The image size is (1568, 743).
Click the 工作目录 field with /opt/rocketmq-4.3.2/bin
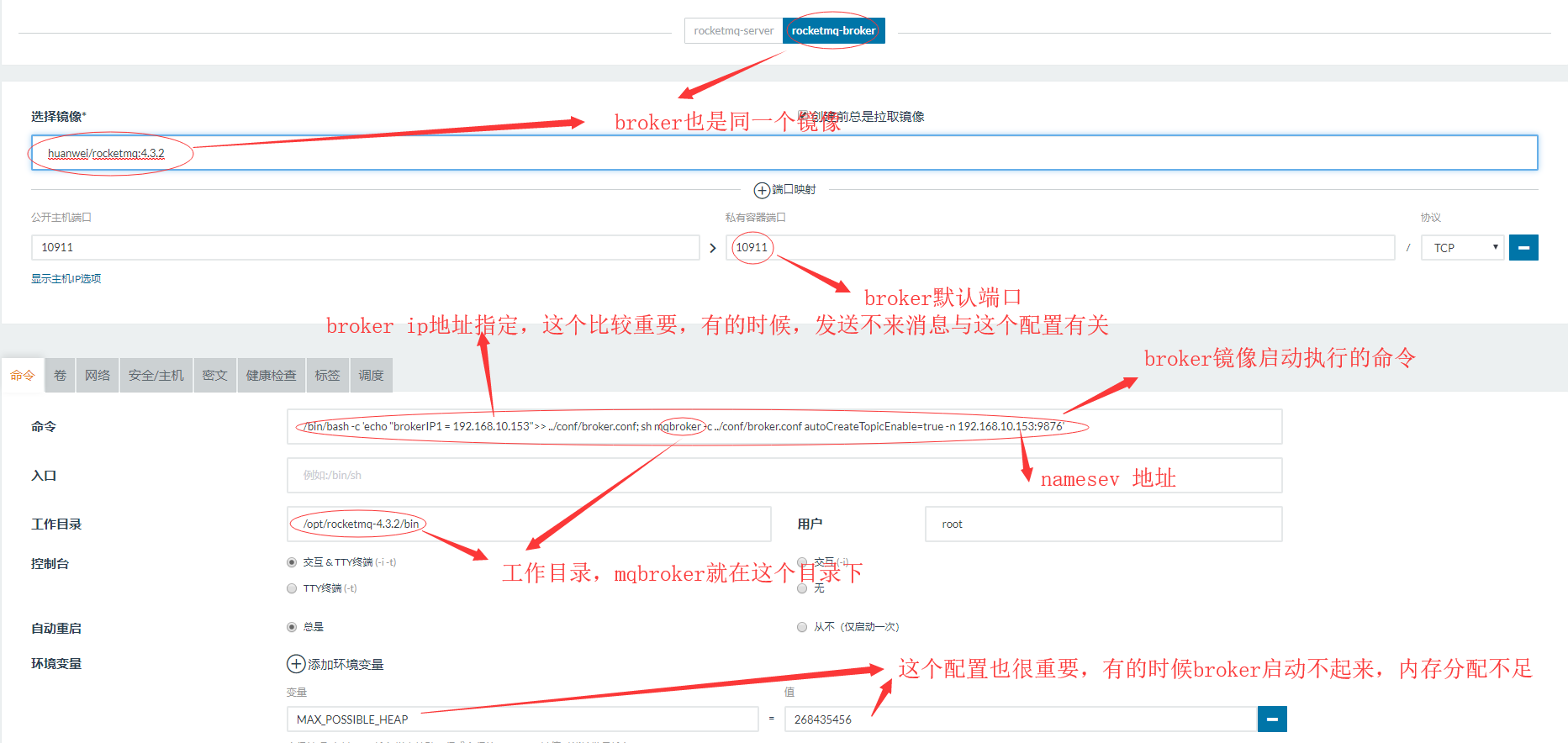point(529,524)
